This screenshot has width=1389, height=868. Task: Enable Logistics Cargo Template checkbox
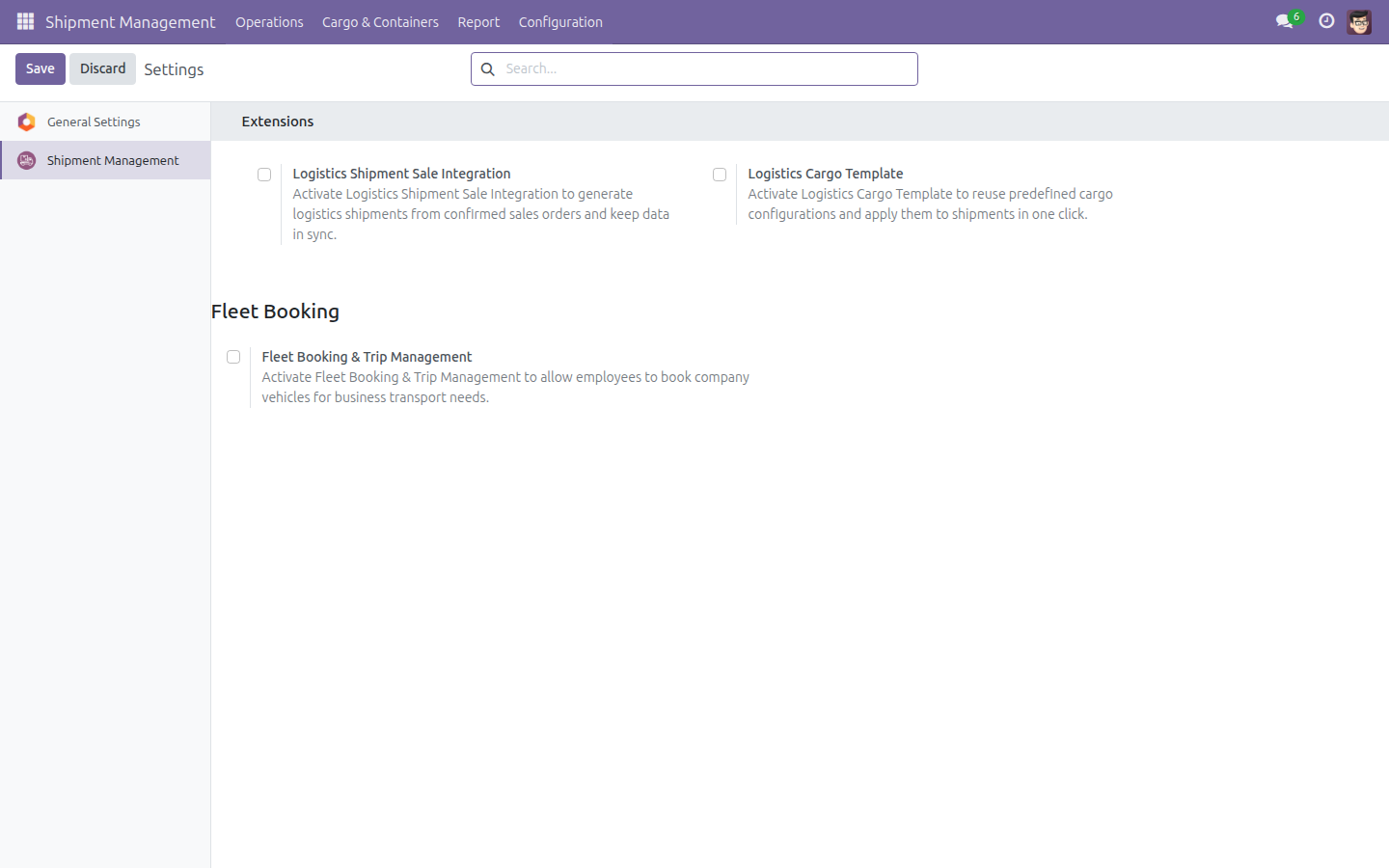720,175
